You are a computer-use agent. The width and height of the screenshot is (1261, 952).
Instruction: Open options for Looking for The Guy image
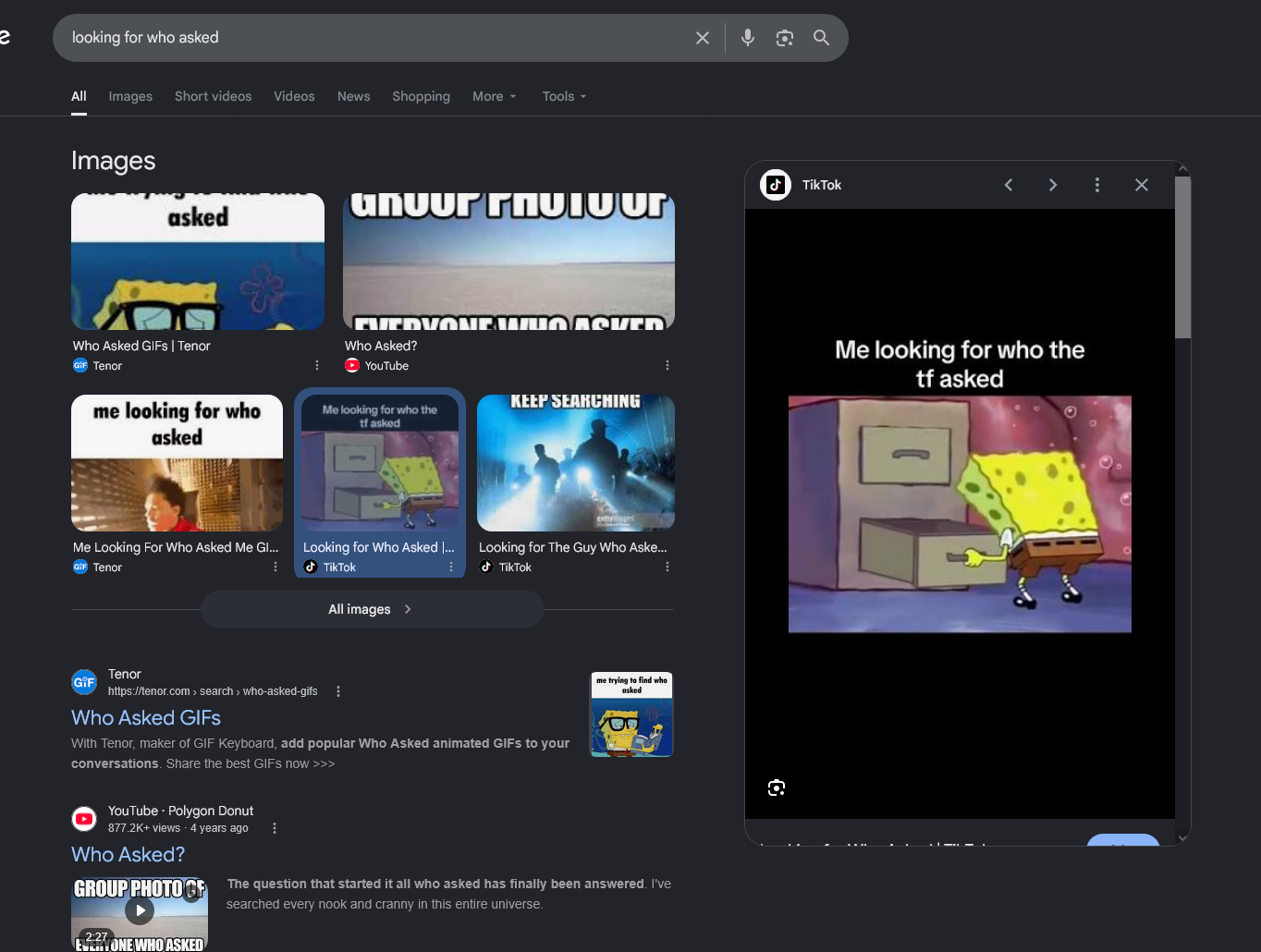[x=667, y=567]
